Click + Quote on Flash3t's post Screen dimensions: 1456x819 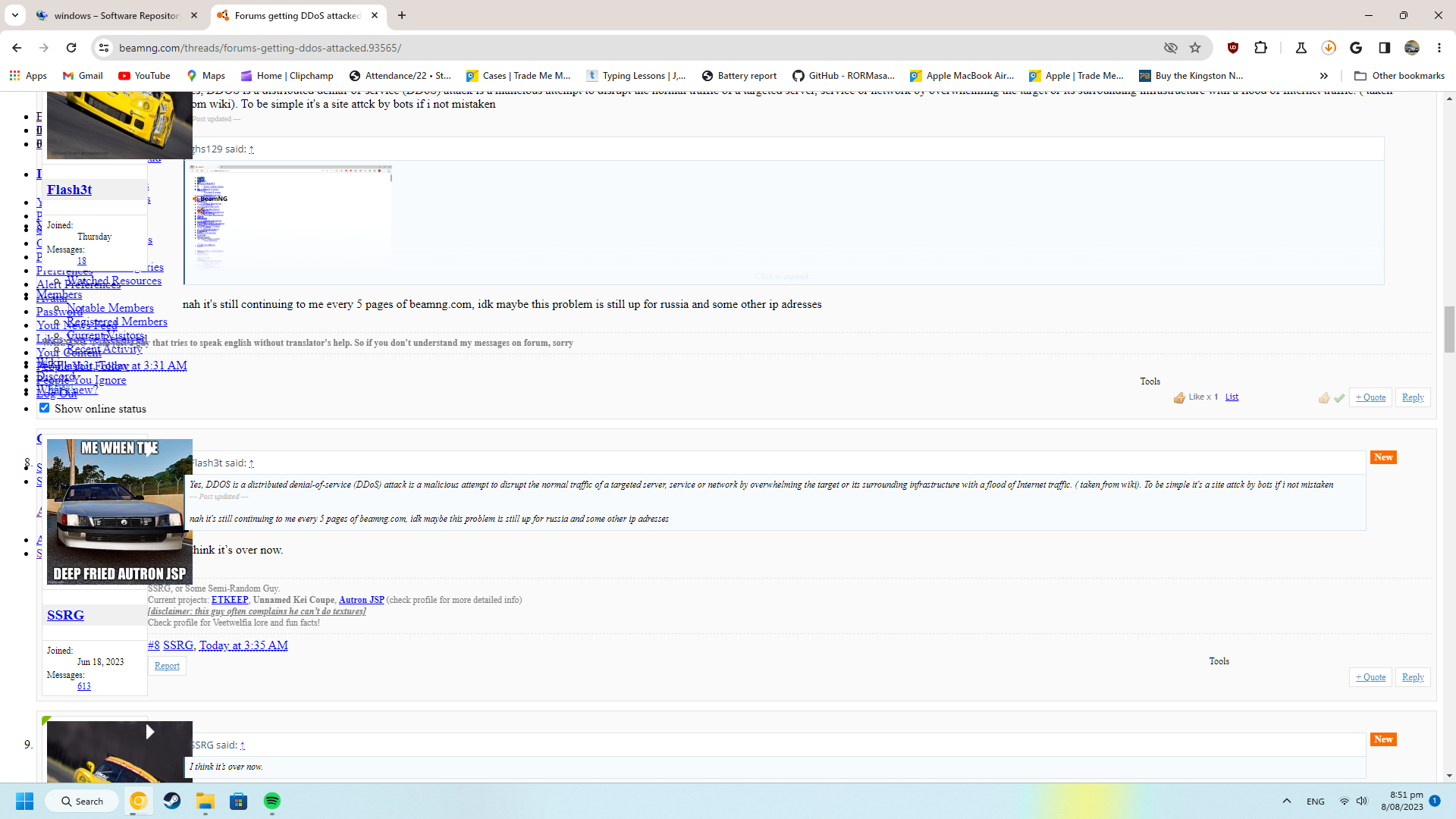[1370, 397]
